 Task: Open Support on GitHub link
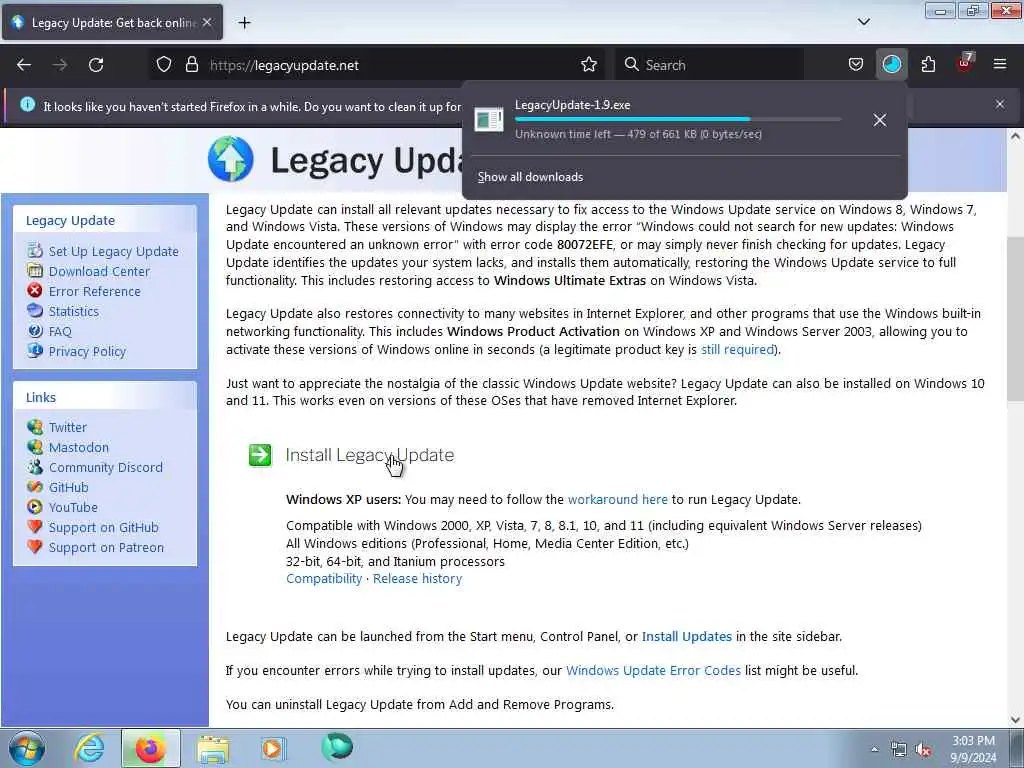pos(103,528)
